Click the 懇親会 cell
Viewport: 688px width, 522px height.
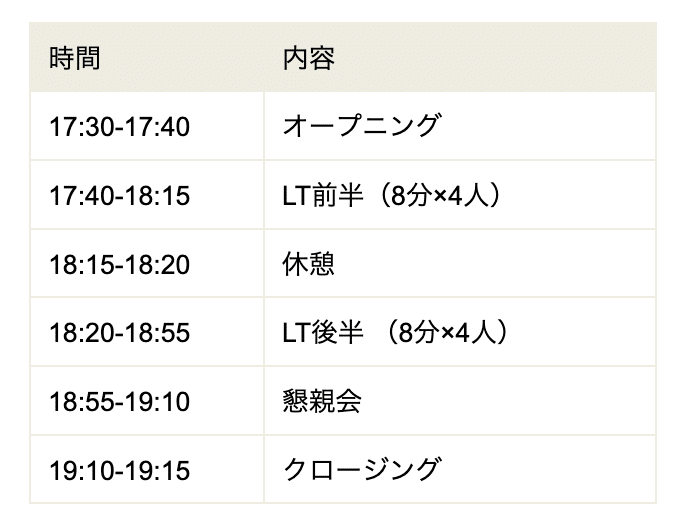click(321, 402)
